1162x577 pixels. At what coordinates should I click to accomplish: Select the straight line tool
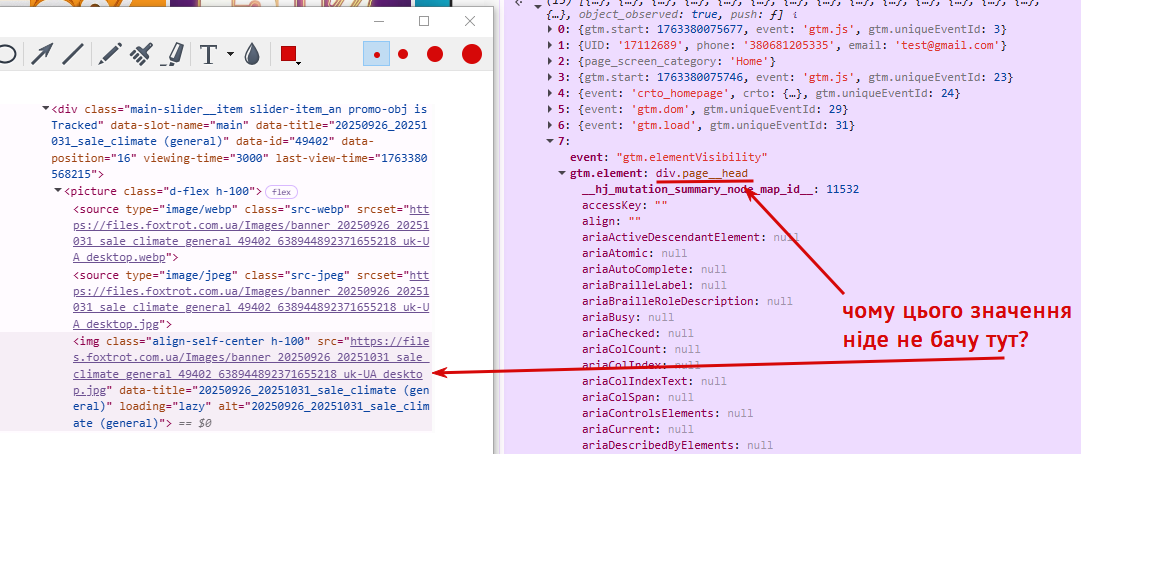pos(73,54)
